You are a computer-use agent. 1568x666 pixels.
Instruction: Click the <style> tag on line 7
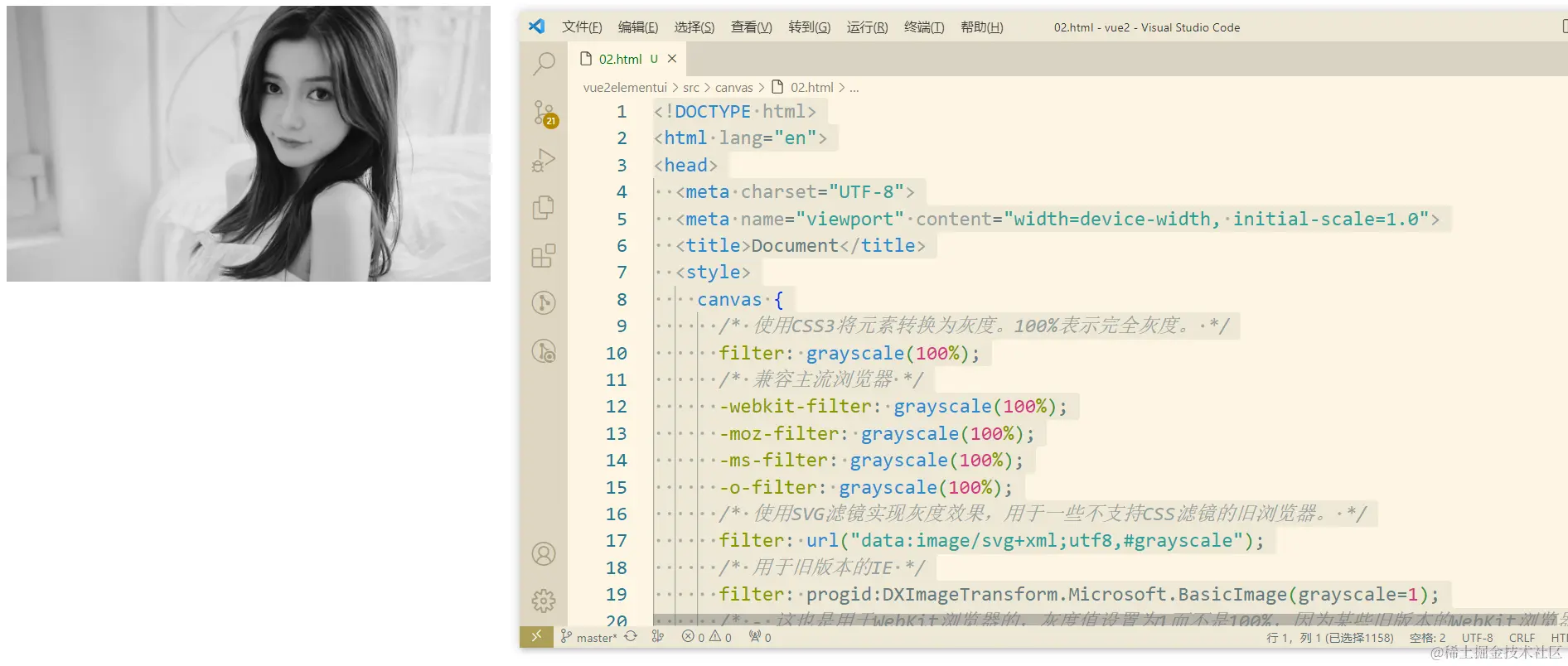[x=713, y=273]
